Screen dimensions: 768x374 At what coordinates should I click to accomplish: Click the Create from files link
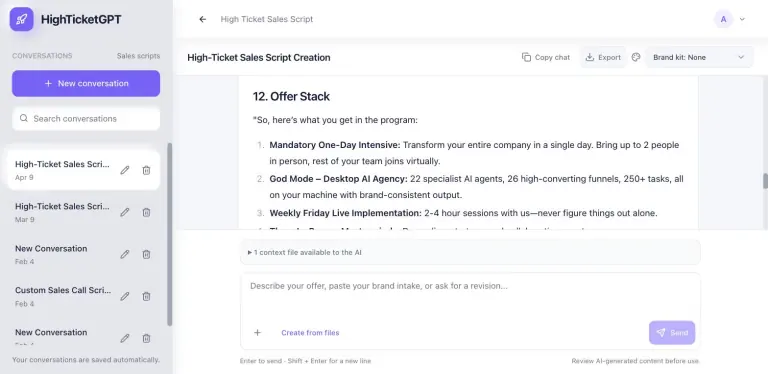(310, 333)
